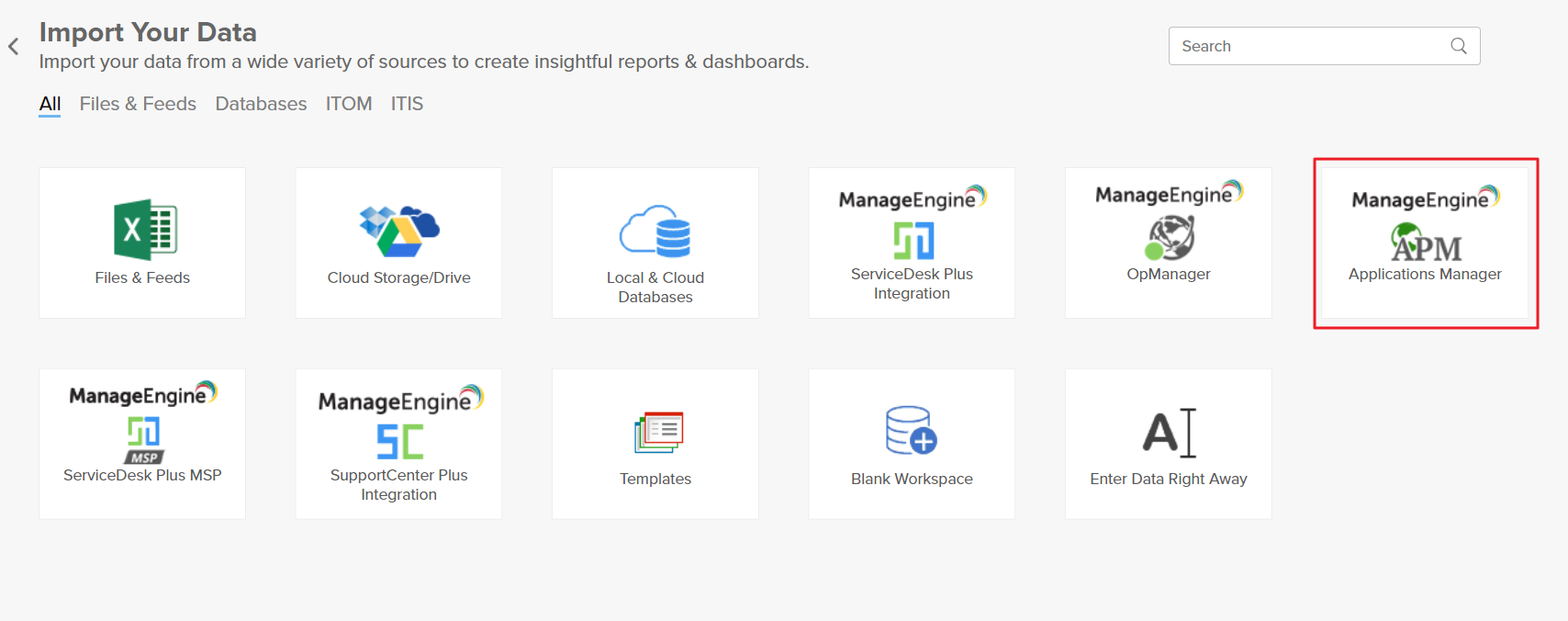Click the Blank Workspace database-plus icon
Screen dimensions: 1568x621
(x=912, y=430)
